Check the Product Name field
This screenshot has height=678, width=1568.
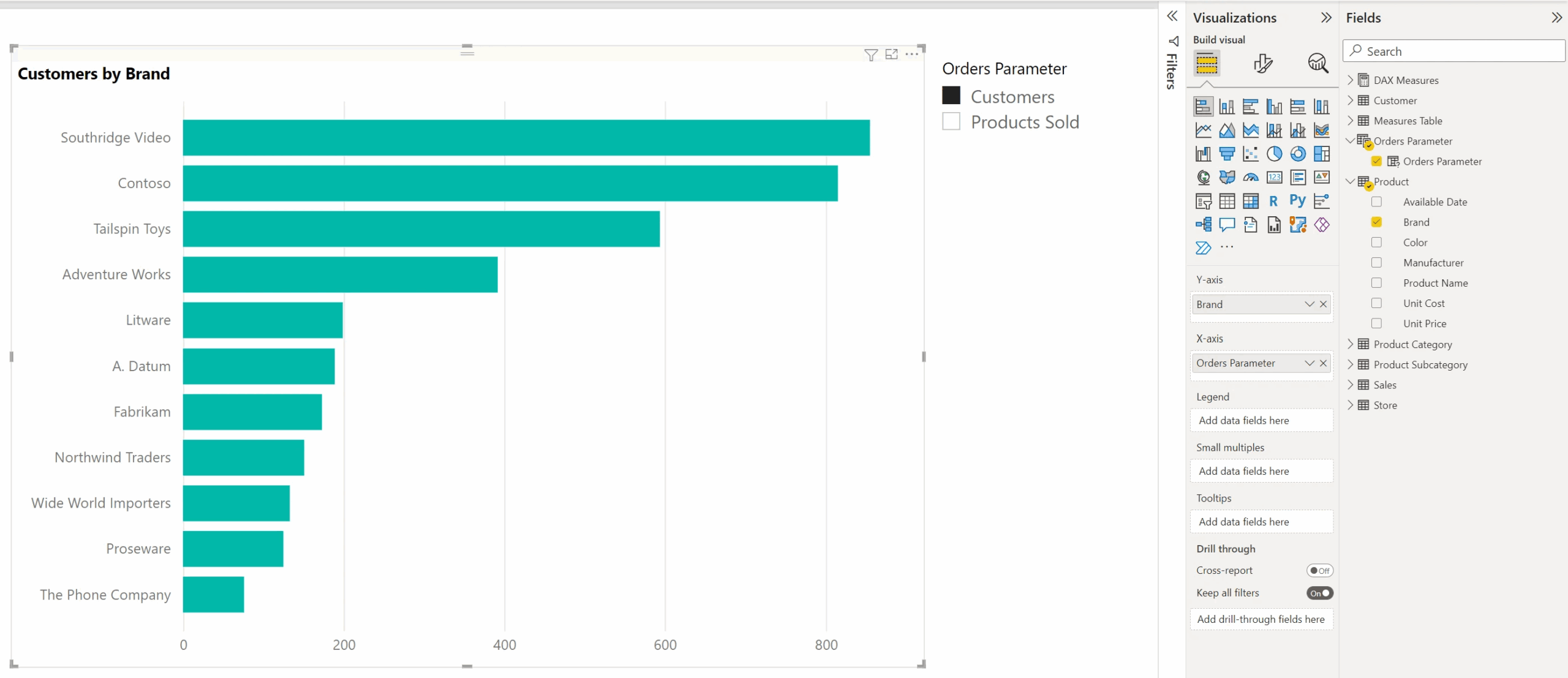point(1376,282)
